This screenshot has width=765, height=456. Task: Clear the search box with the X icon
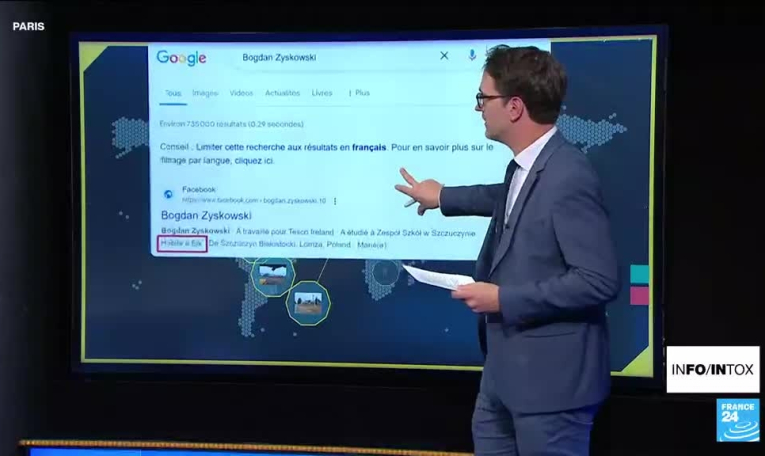point(444,56)
